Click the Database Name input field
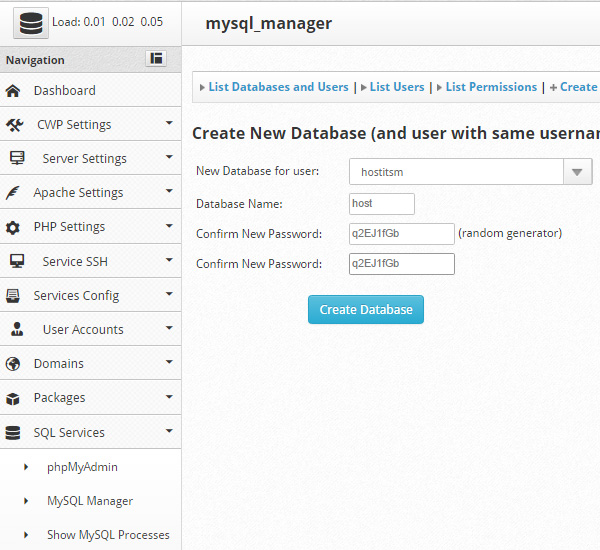 382,204
